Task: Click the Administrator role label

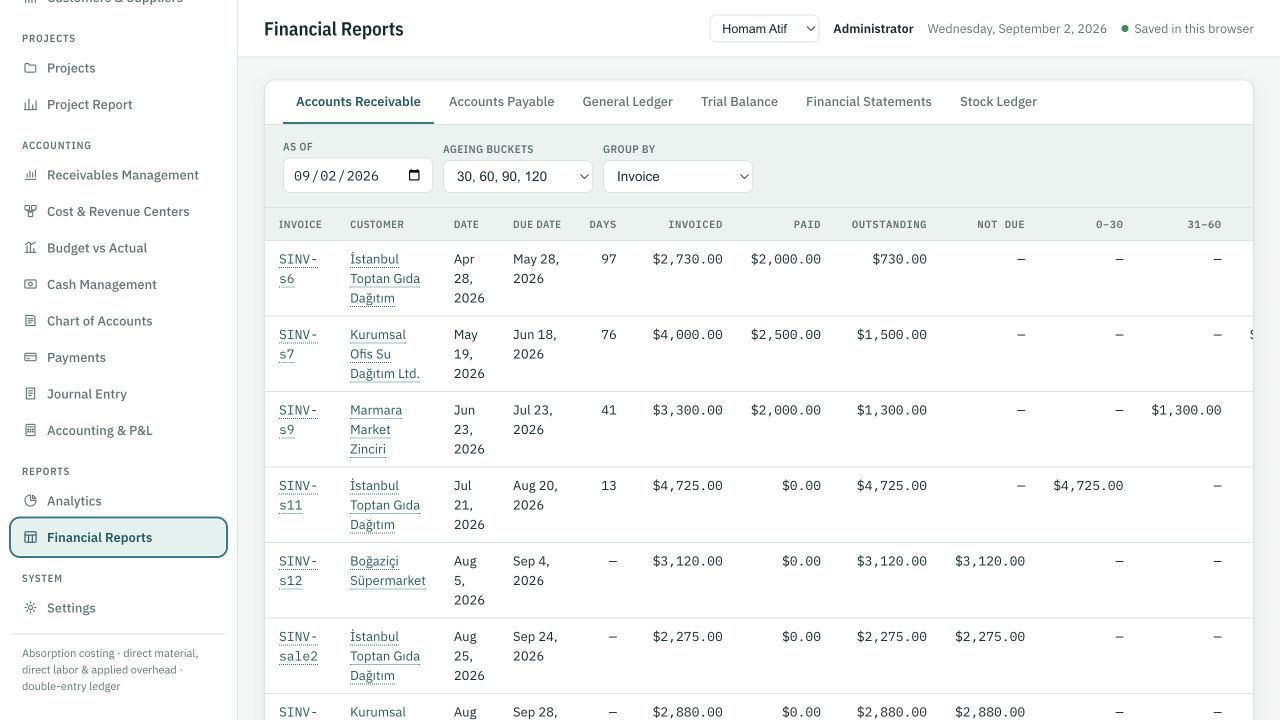Action: (x=873, y=29)
